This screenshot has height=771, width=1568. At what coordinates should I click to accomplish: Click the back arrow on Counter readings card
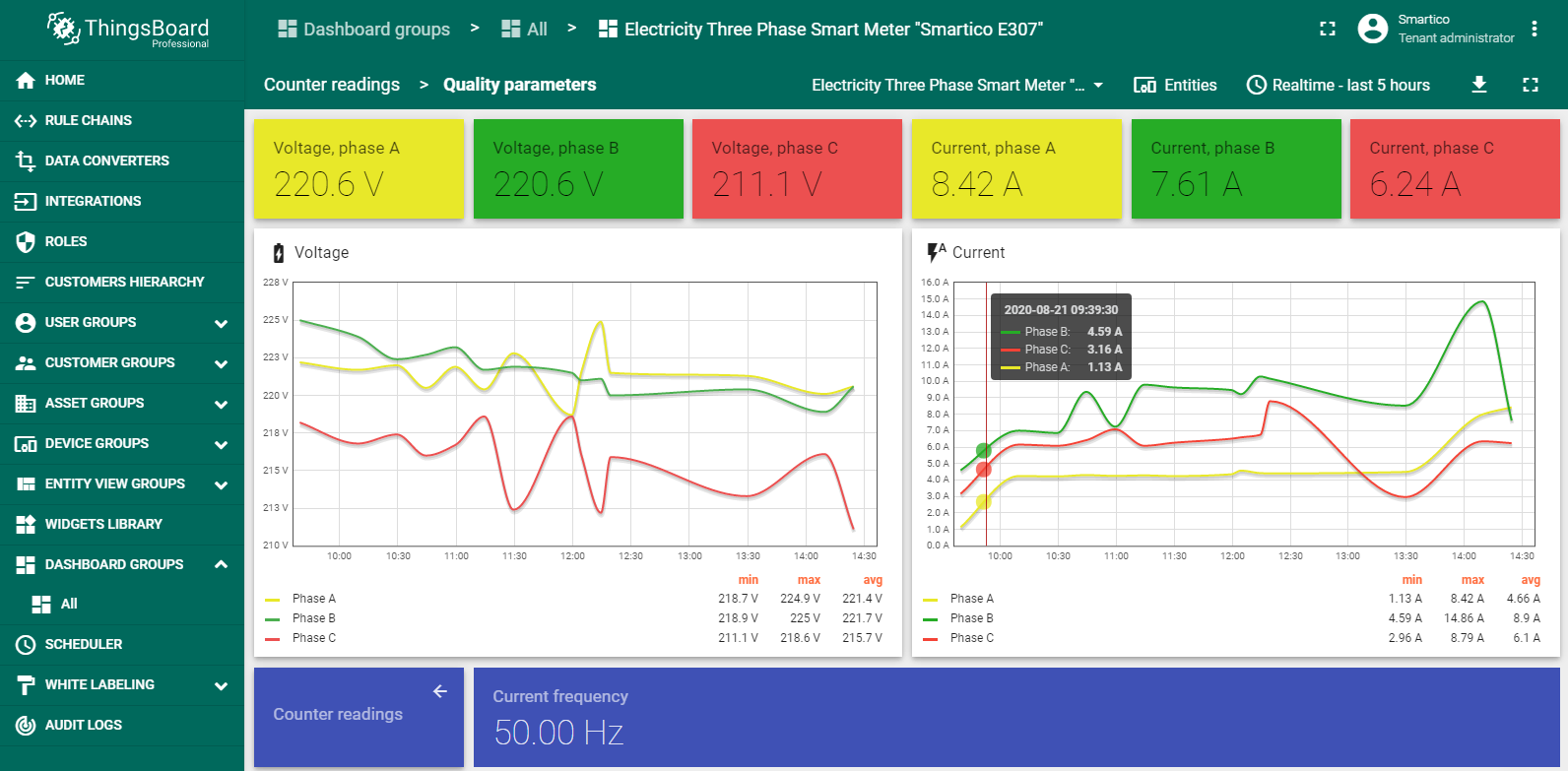[x=440, y=691]
